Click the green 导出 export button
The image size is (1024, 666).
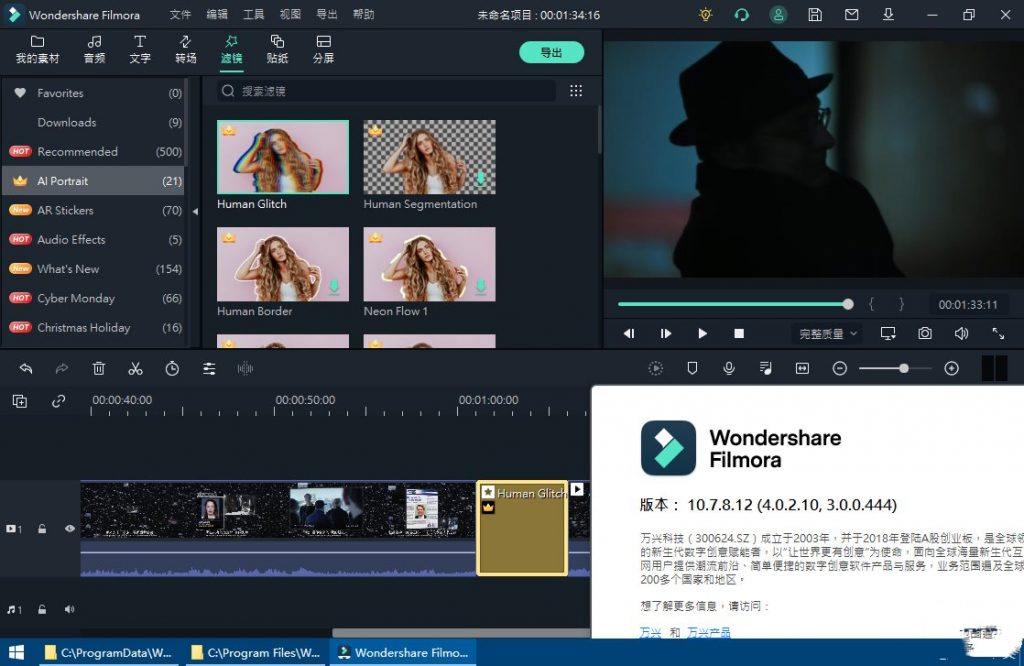pyautogui.click(x=551, y=52)
